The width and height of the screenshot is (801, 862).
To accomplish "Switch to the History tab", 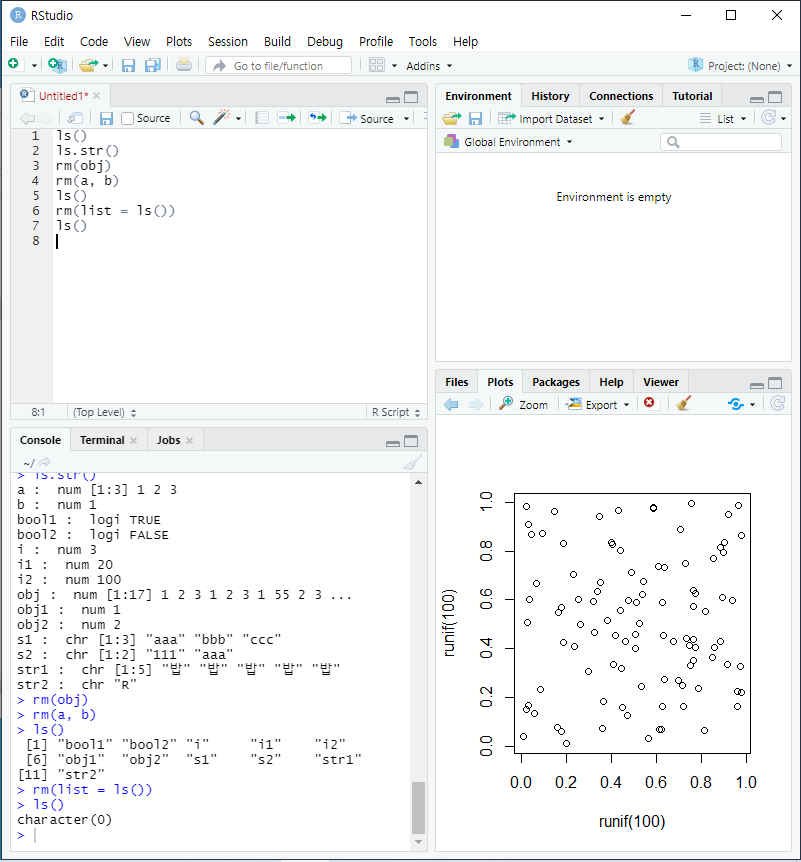I will point(550,96).
